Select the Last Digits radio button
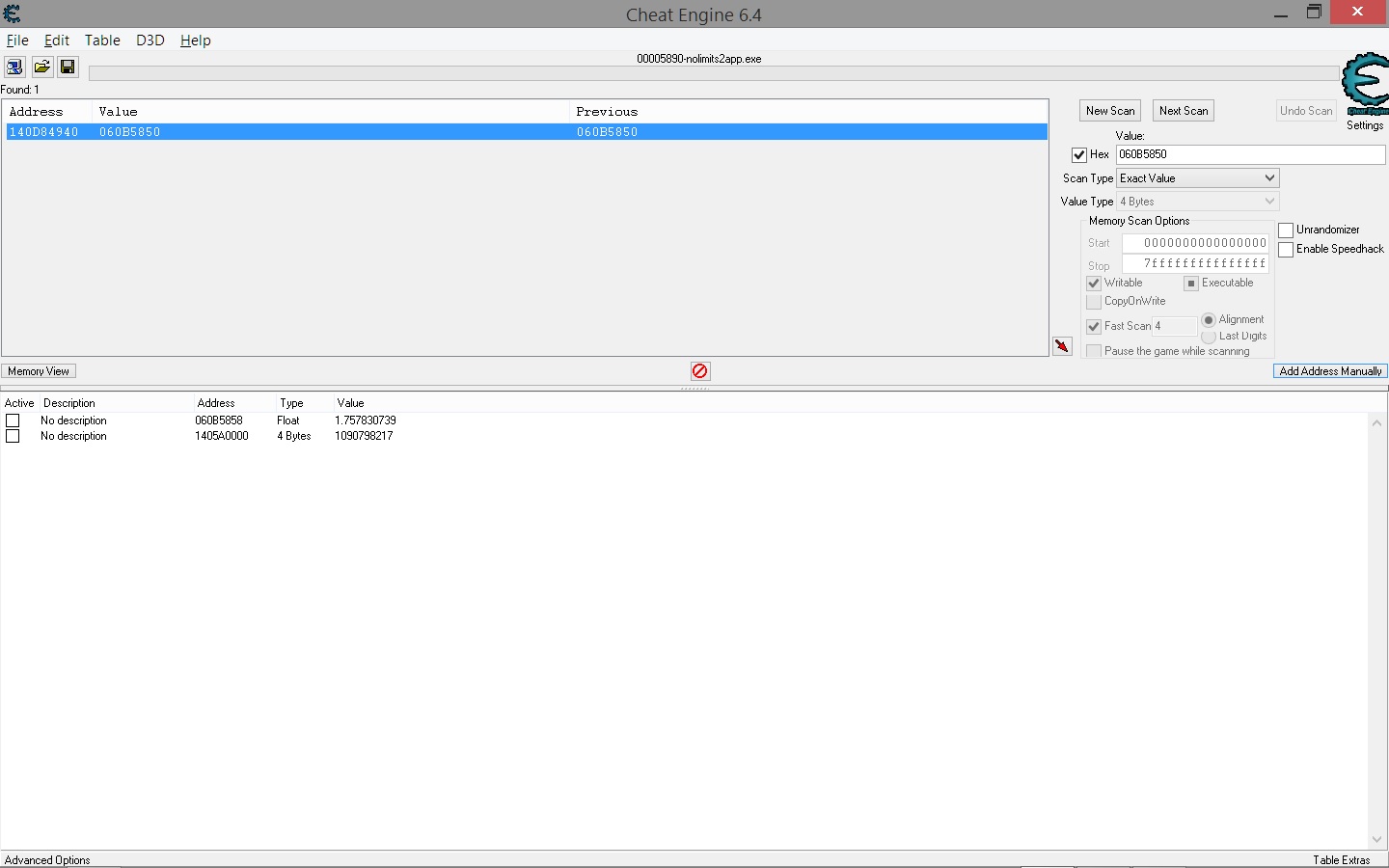The image size is (1389, 868). [1209, 337]
